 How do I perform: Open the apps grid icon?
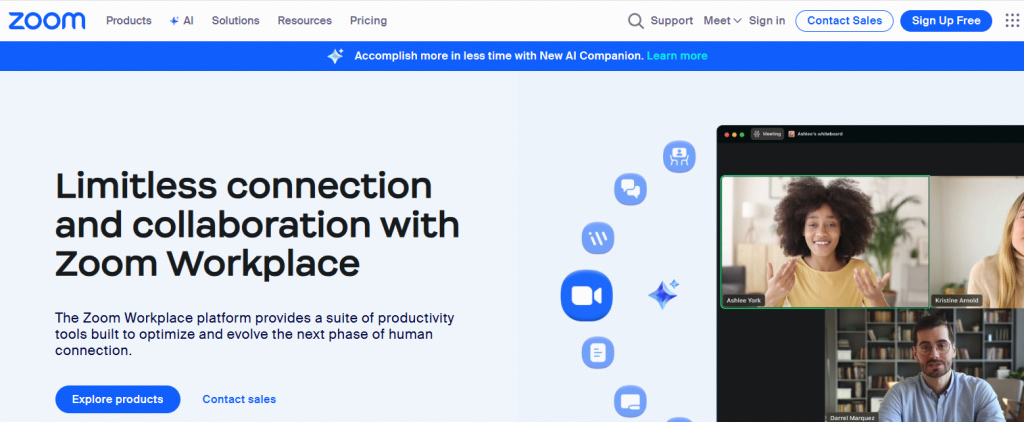click(x=1012, y=21)
